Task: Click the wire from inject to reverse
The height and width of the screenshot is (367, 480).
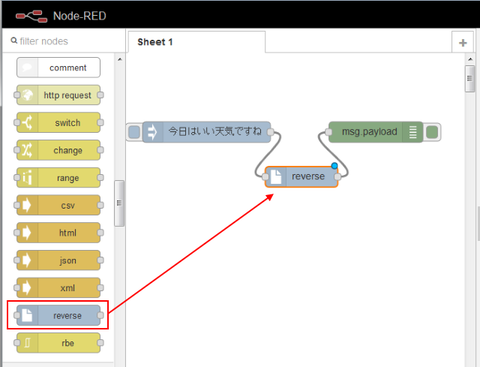Action: coord(269,155)
